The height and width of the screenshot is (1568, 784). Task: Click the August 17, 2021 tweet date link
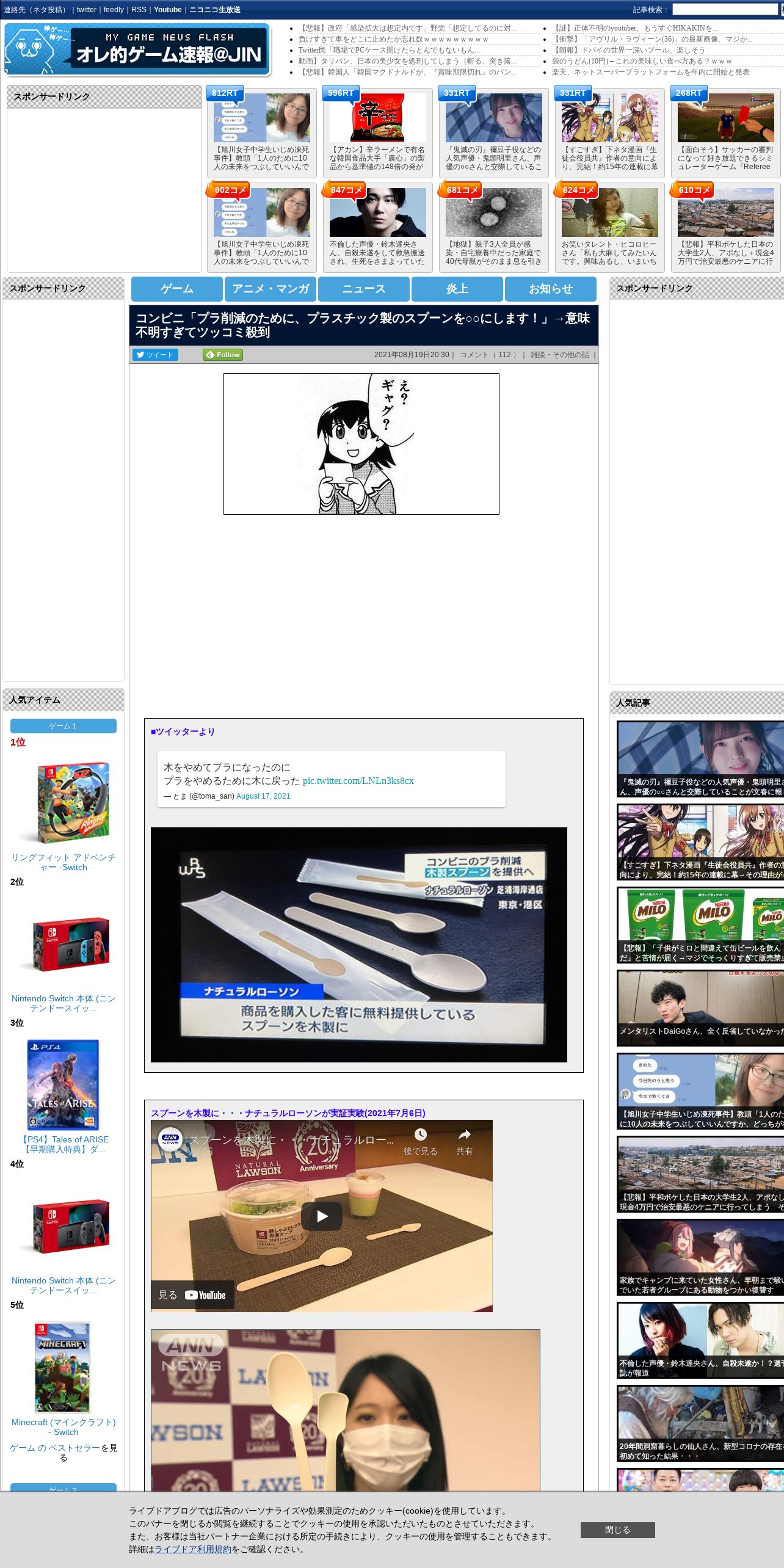pos(263,796)
